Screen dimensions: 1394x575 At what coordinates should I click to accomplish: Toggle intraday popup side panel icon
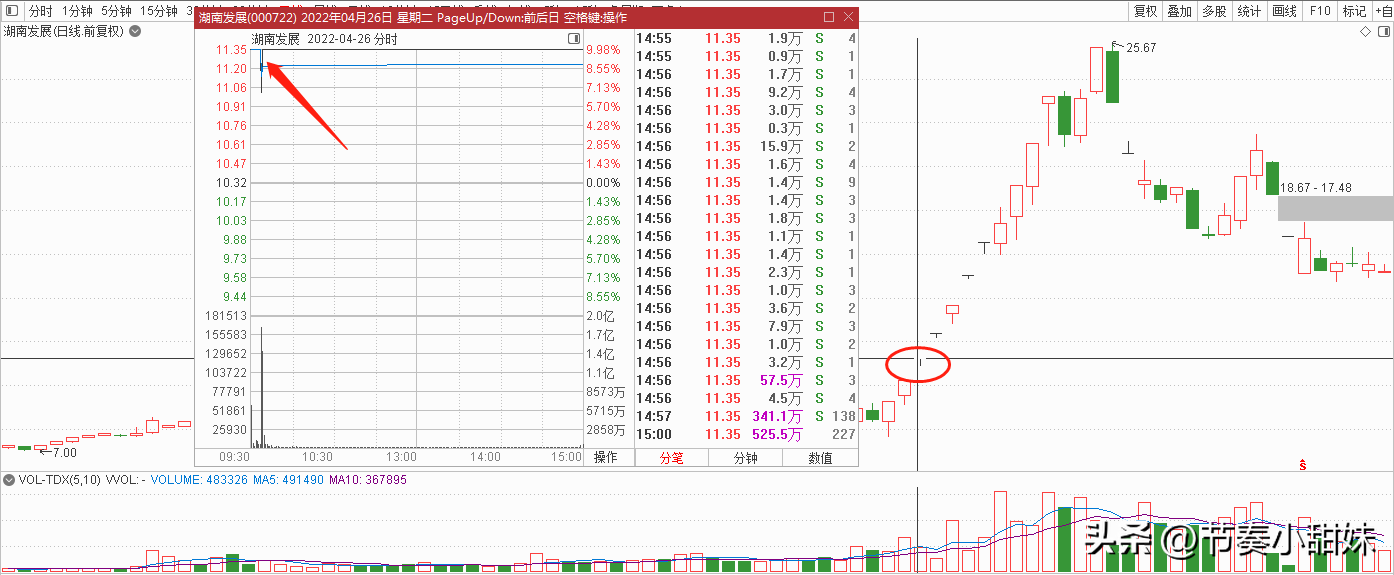click(x=574, y=39)
